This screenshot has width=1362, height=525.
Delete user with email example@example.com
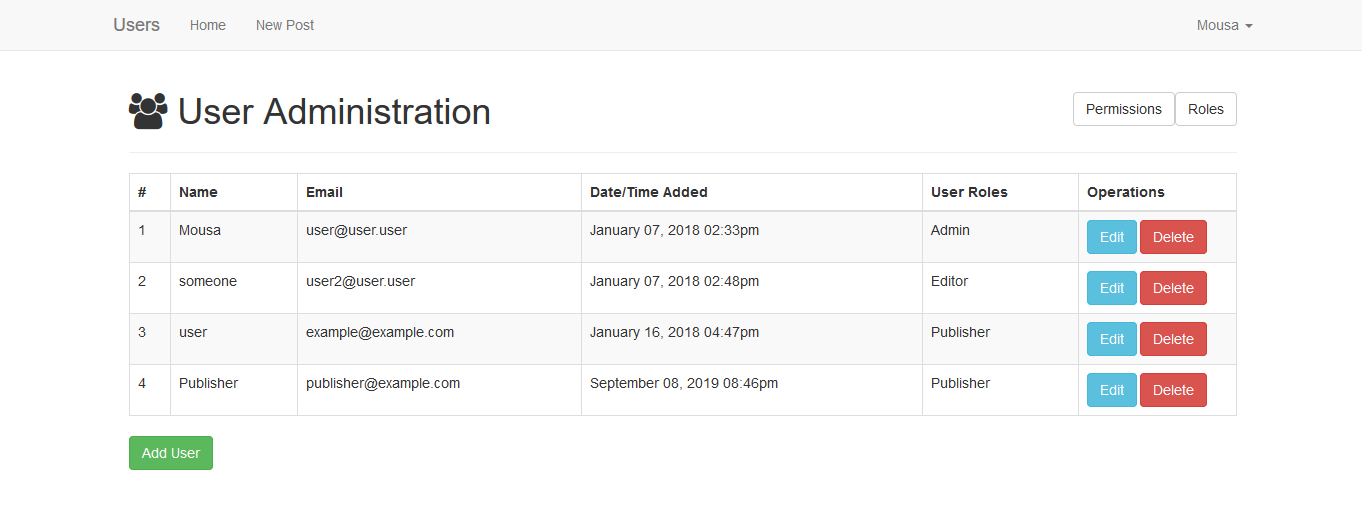(1173, 339)
